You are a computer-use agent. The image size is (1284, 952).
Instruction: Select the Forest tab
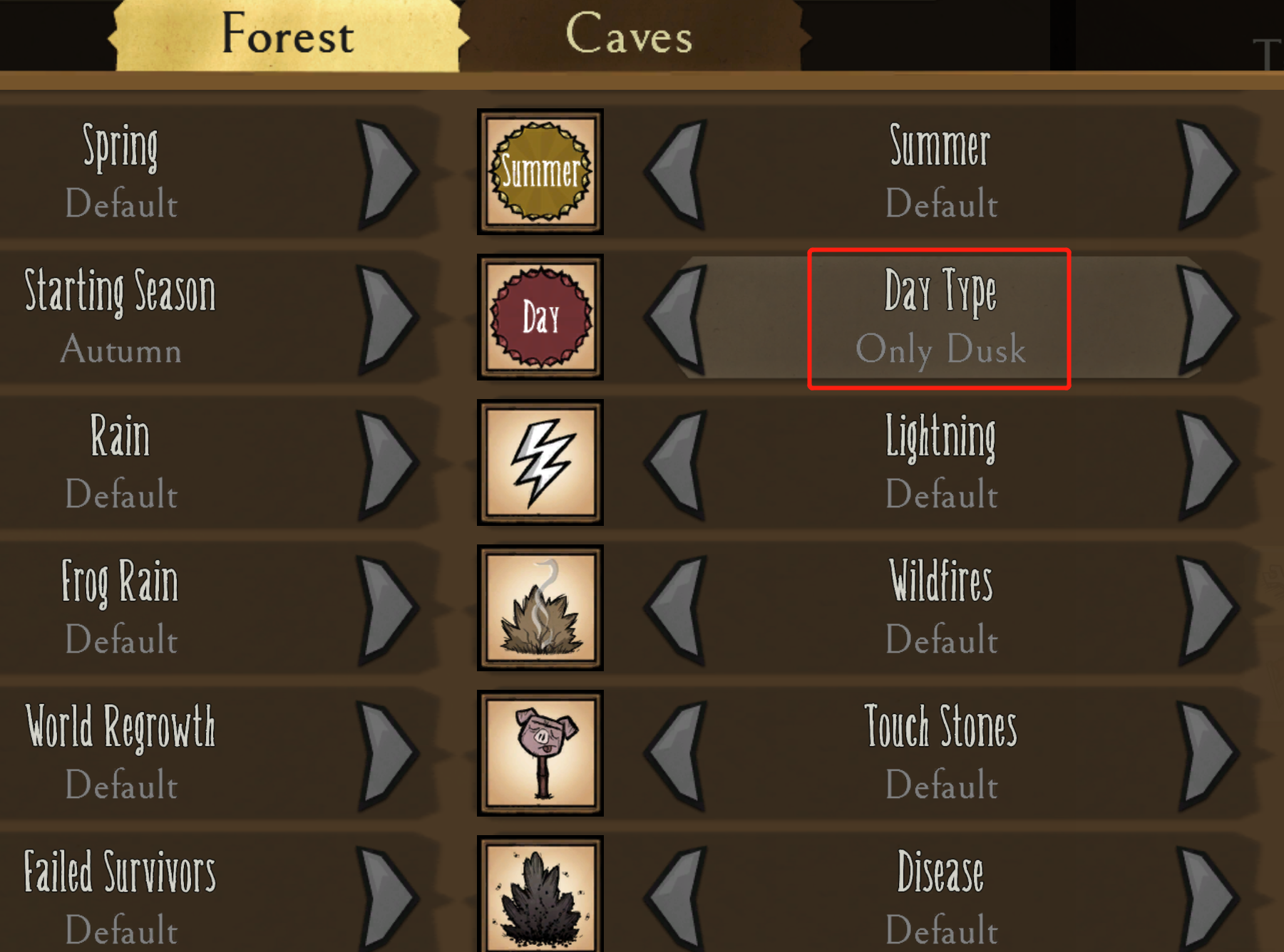287,35
